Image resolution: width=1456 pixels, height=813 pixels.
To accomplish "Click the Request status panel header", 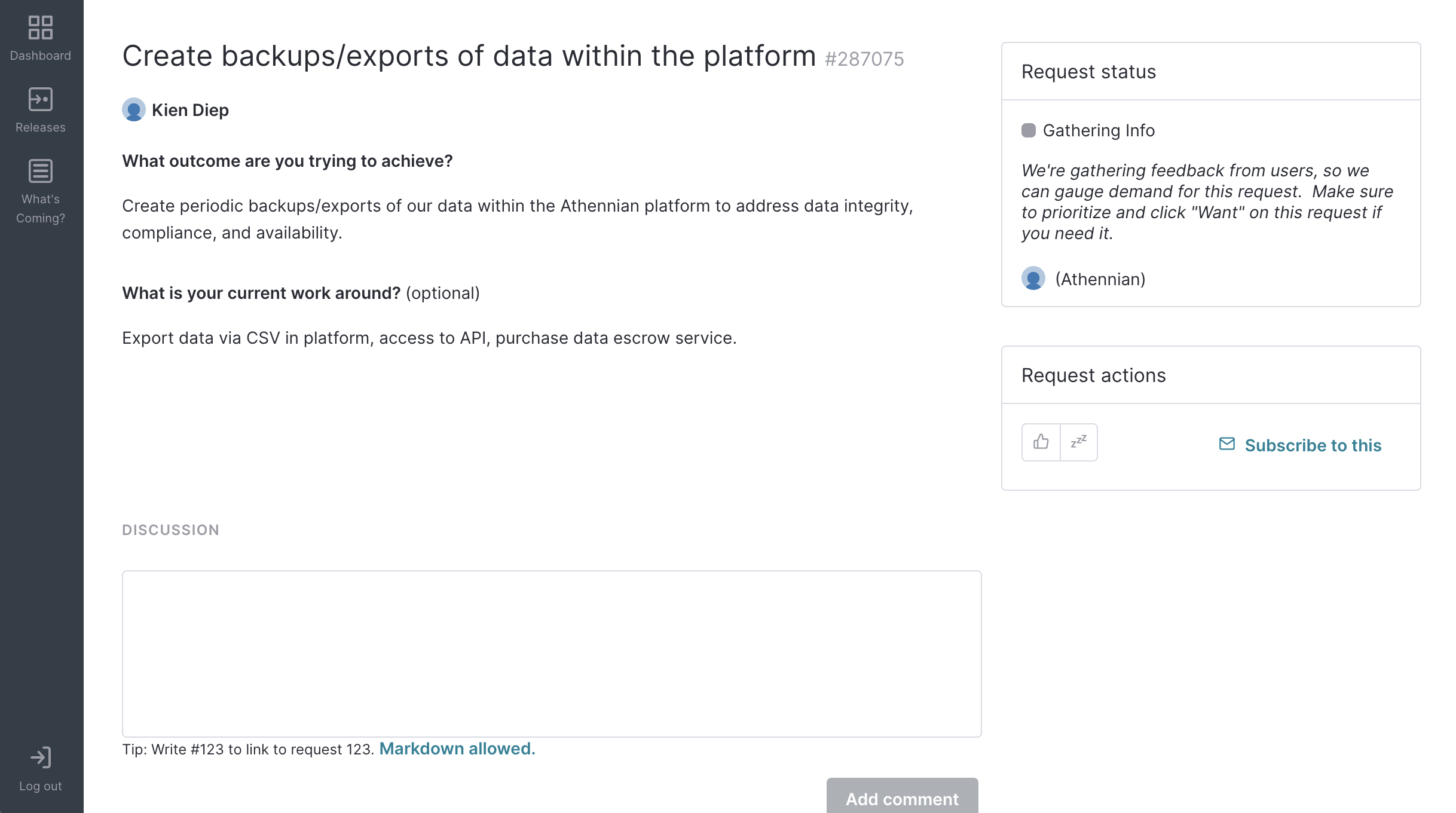I will (1088, 71).
